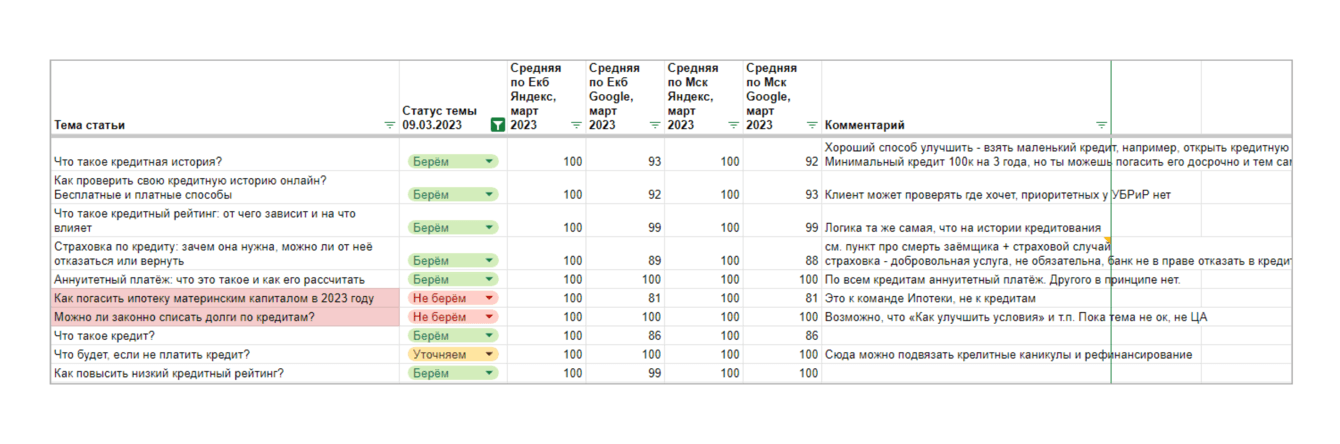Click filter icon in "Тема статьи" header
The image size is (1340, 444).
click(x=389, y=126)
